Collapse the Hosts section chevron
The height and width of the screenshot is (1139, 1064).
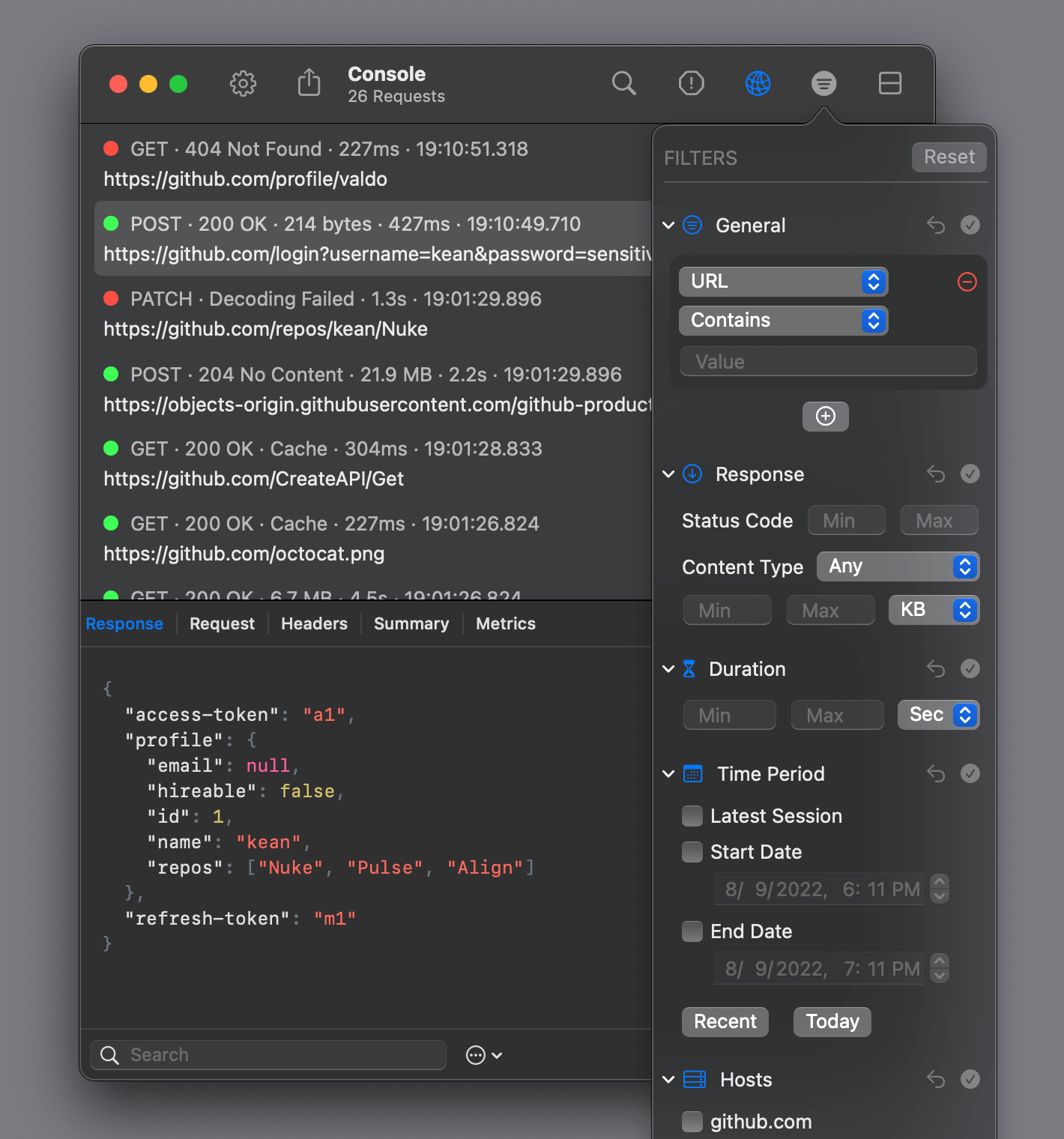668,1079
